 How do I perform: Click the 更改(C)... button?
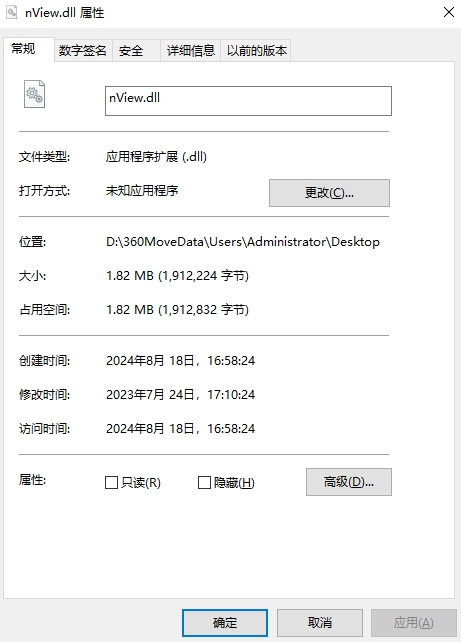[x=329, y=193]
